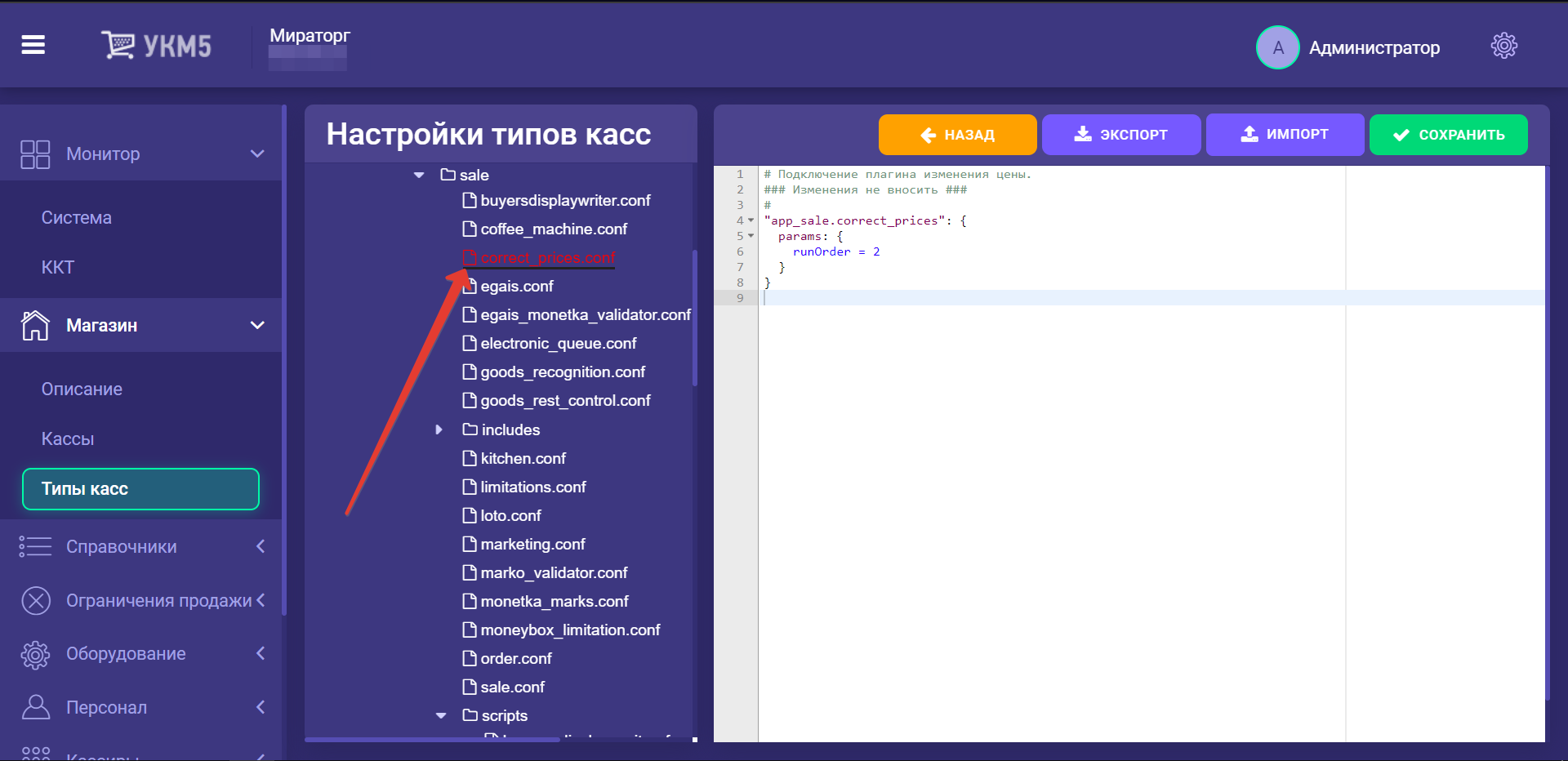Click the Оборудование gear icon

pos(35,654)
